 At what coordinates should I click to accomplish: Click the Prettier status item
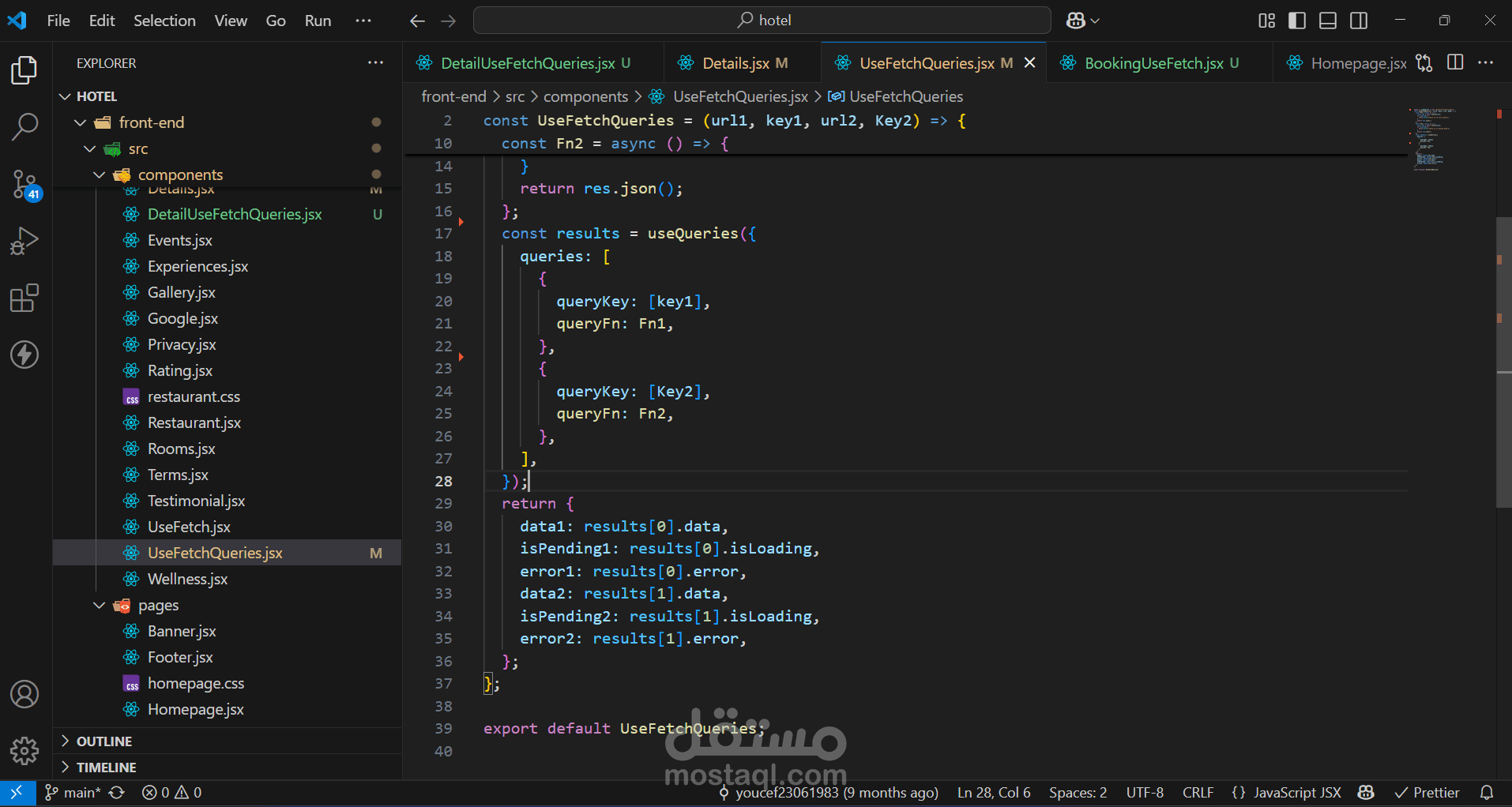(x=1427, y=793)
